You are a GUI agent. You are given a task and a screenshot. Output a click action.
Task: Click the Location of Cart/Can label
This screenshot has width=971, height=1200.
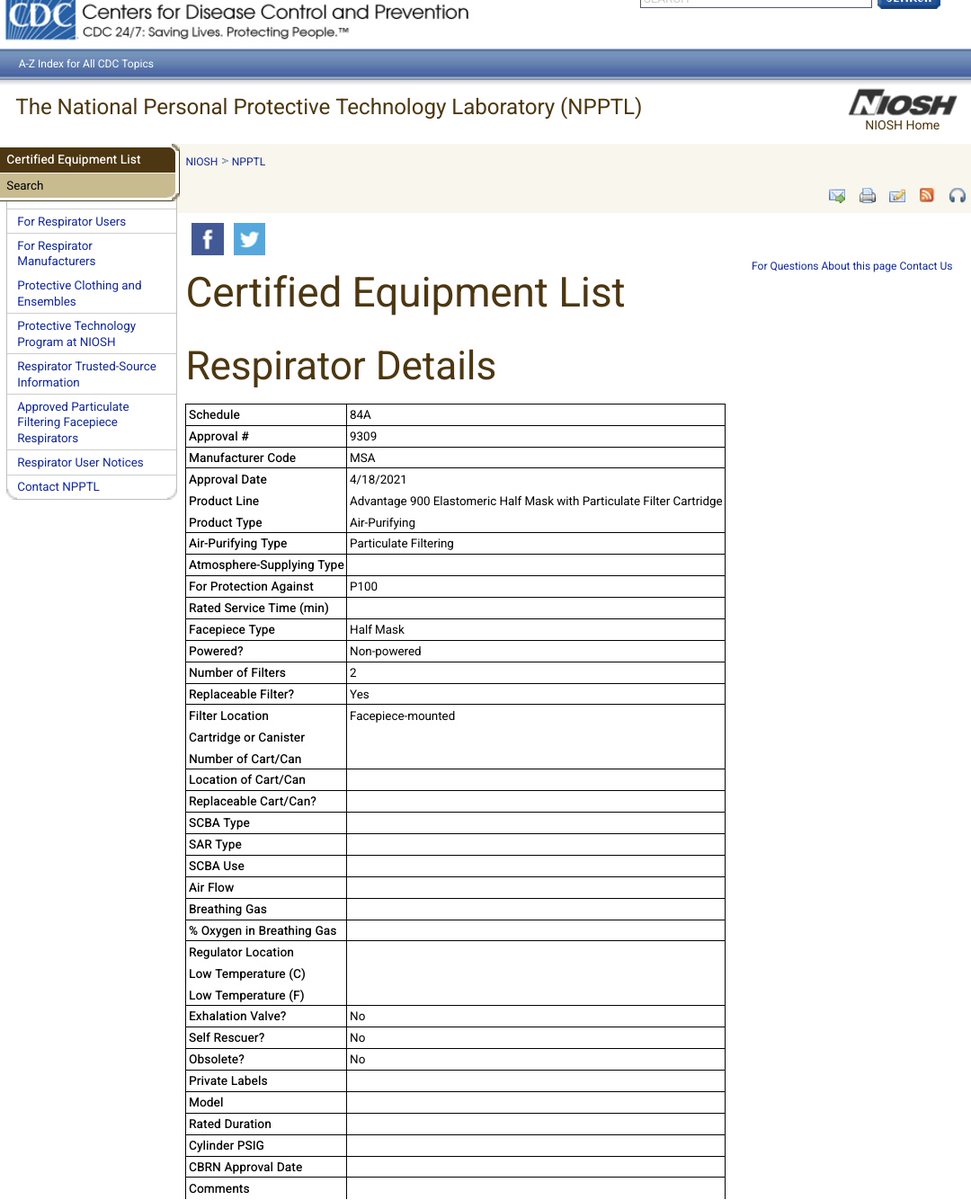247,780
